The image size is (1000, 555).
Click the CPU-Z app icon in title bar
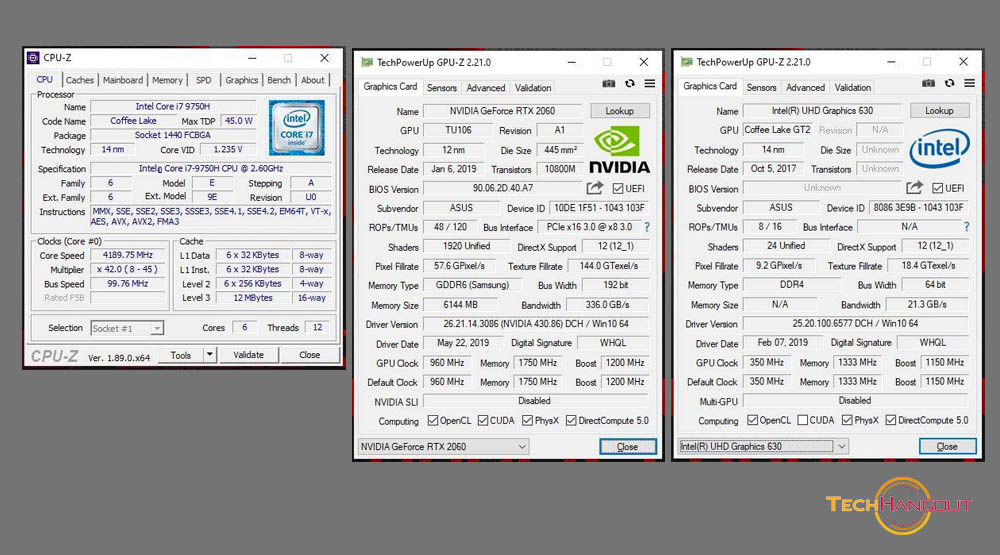(33, 57)
